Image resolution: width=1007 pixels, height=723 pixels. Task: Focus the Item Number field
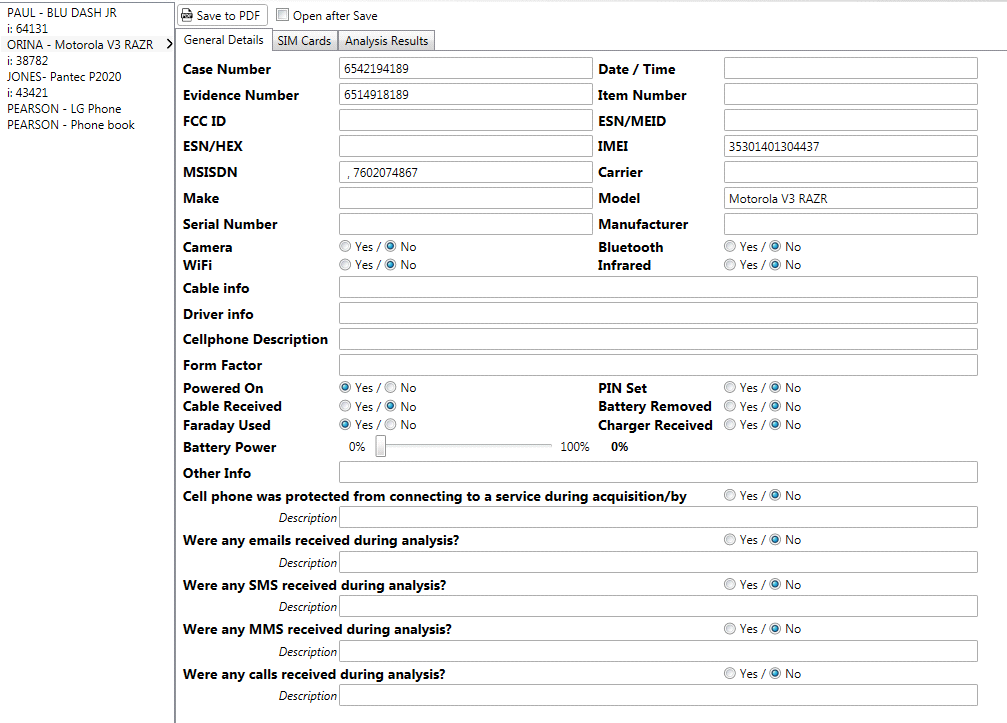[x=851, y=94]
